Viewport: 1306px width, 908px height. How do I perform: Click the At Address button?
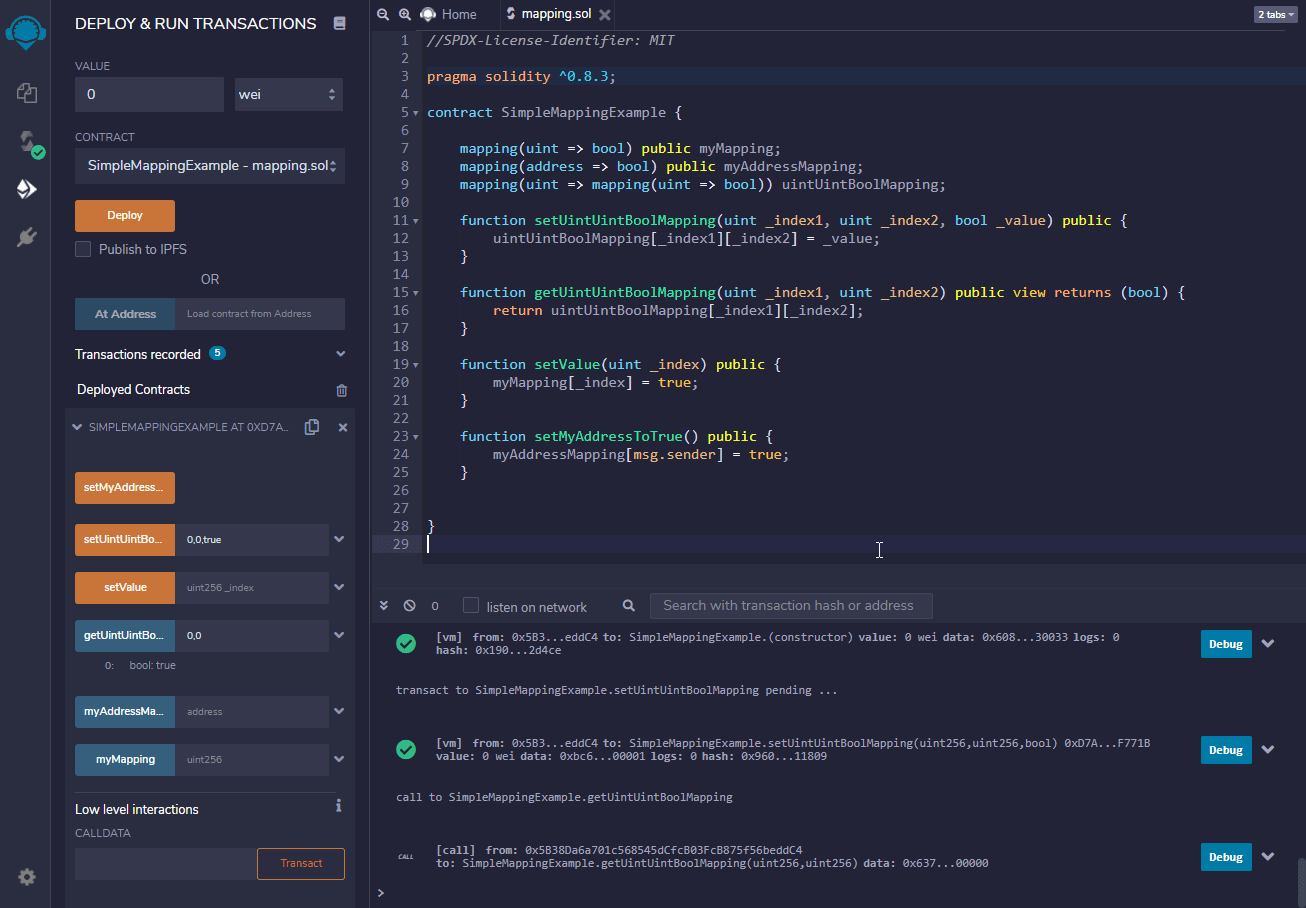[x=125, y=314]
